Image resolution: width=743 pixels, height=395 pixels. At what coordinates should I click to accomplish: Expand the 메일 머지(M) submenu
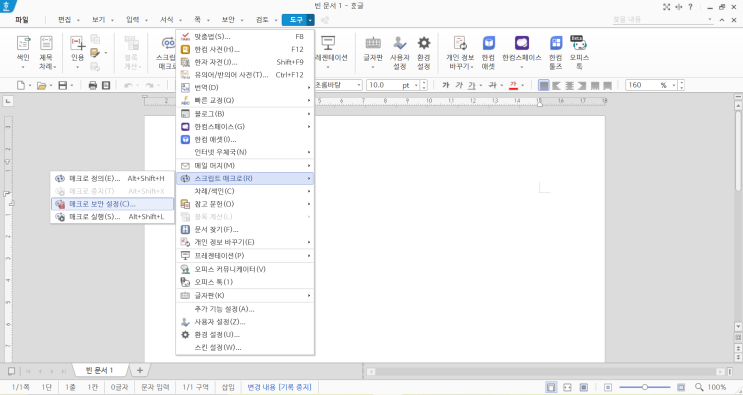point(245,166)
